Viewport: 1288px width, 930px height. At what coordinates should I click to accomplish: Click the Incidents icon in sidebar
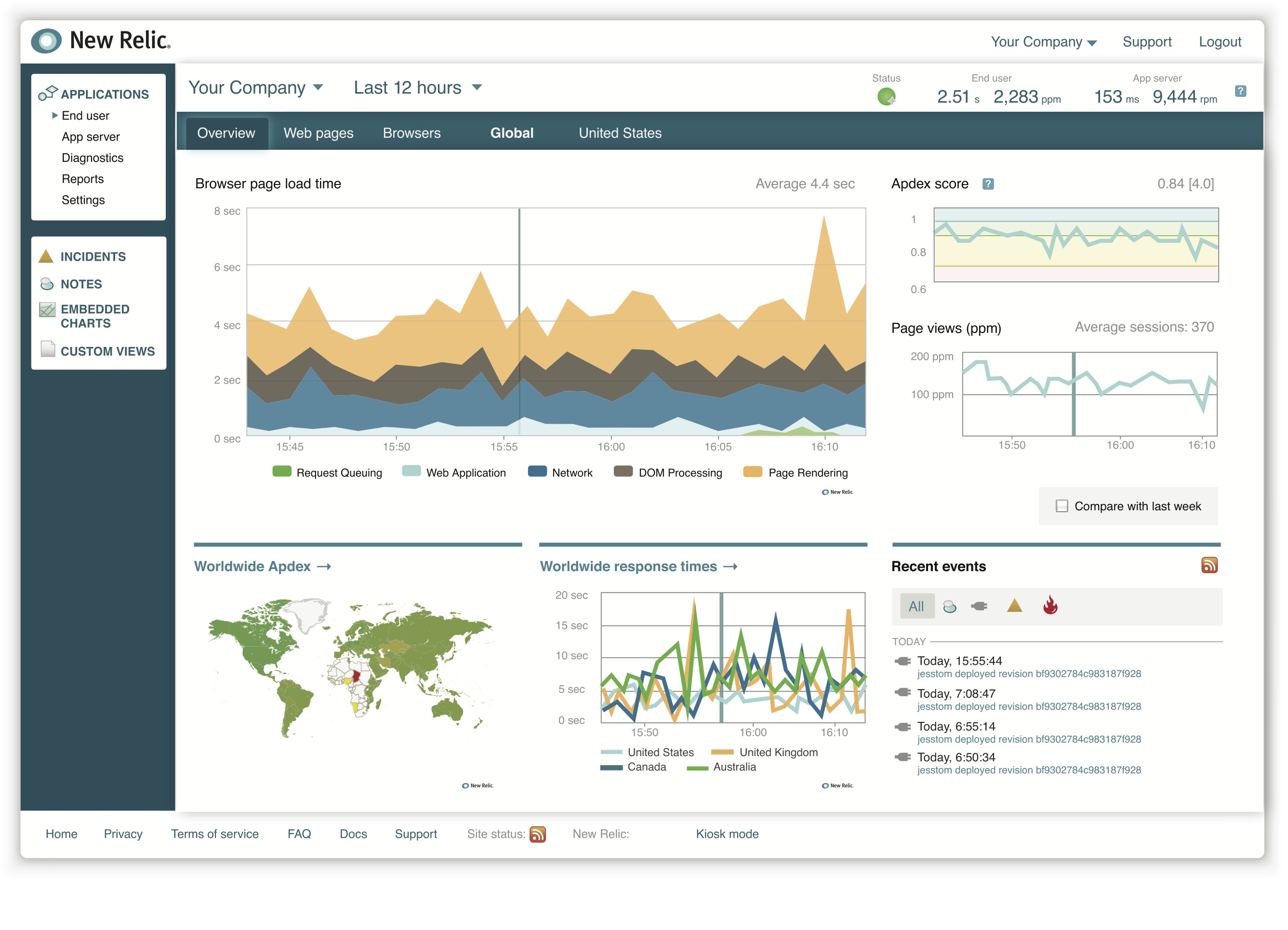pos(48,256)
